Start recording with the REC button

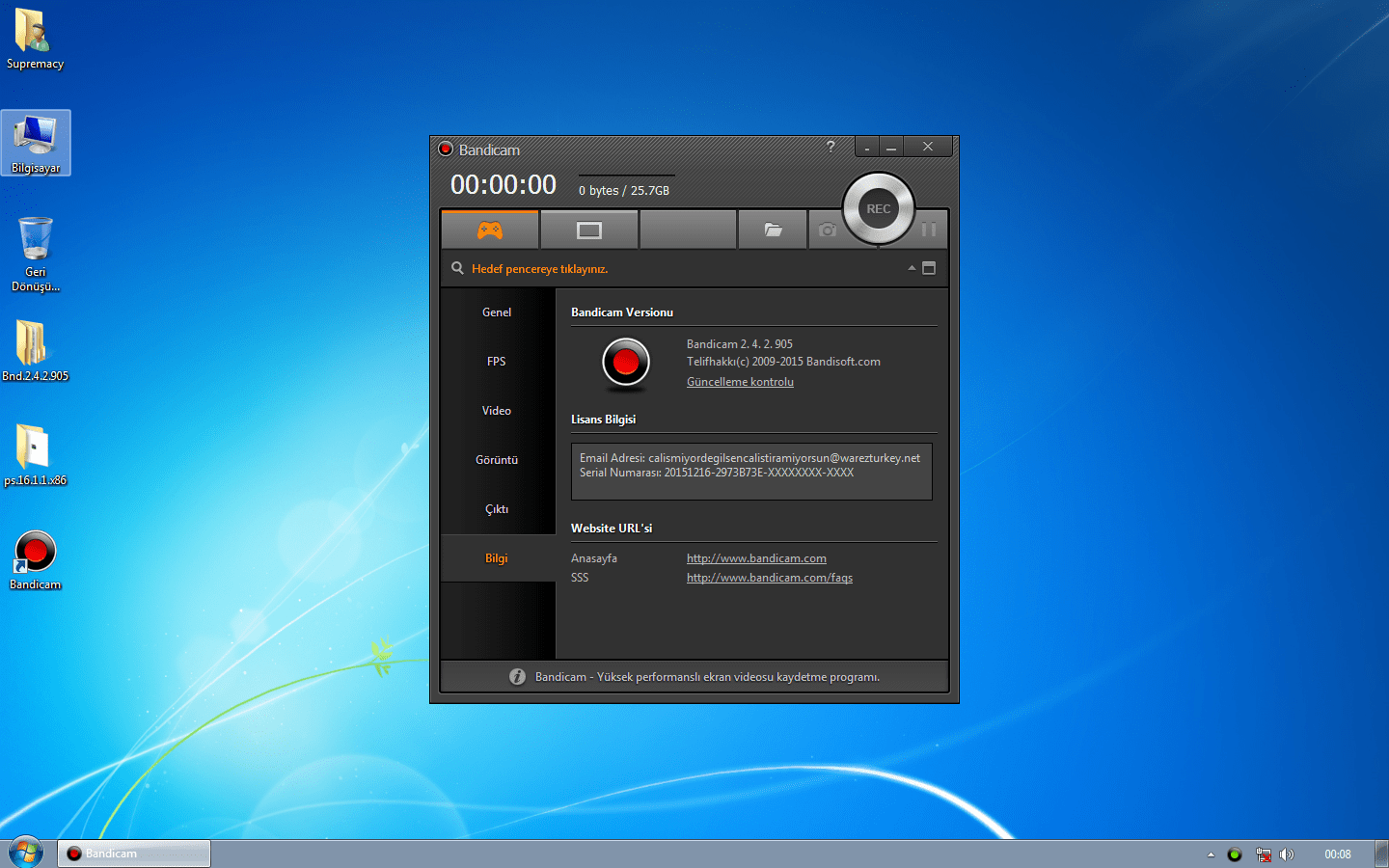879,208
